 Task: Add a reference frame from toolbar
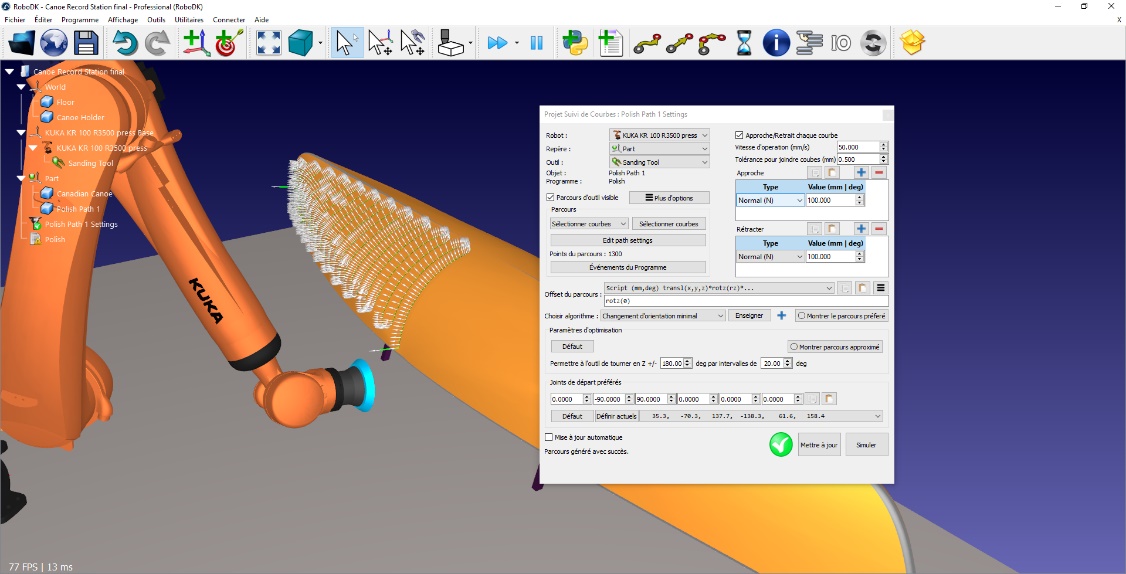(196, 43)
